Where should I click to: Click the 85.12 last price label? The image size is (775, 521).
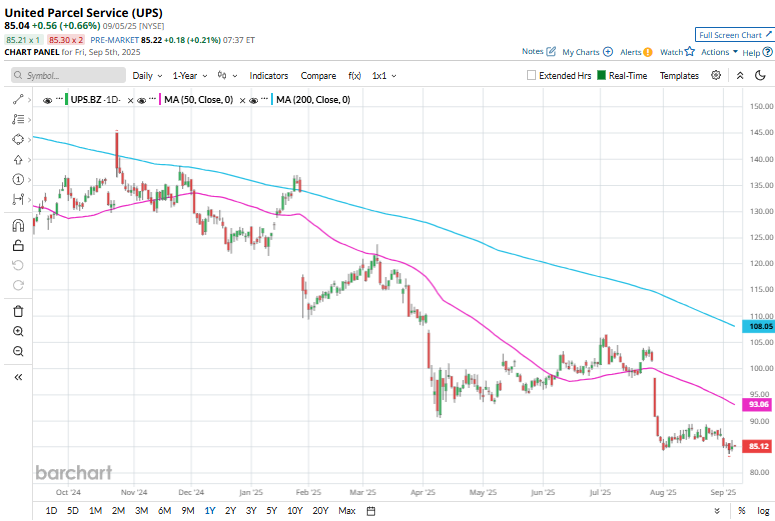pos(758,446)
